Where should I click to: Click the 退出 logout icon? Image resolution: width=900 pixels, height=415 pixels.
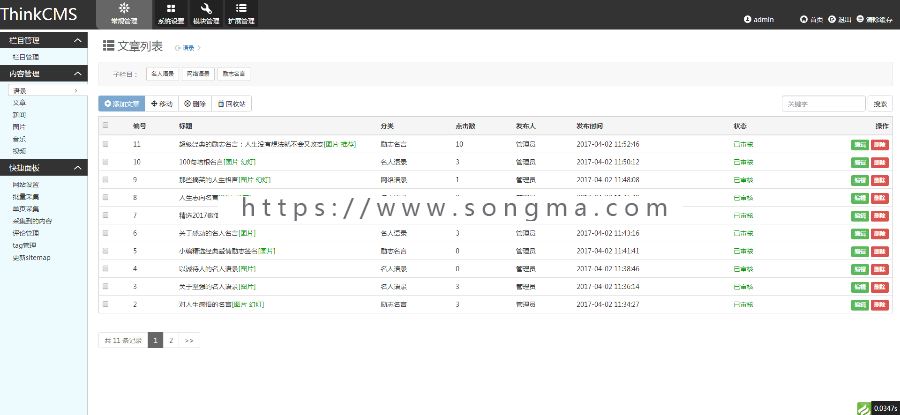click(x=832, y=20)
